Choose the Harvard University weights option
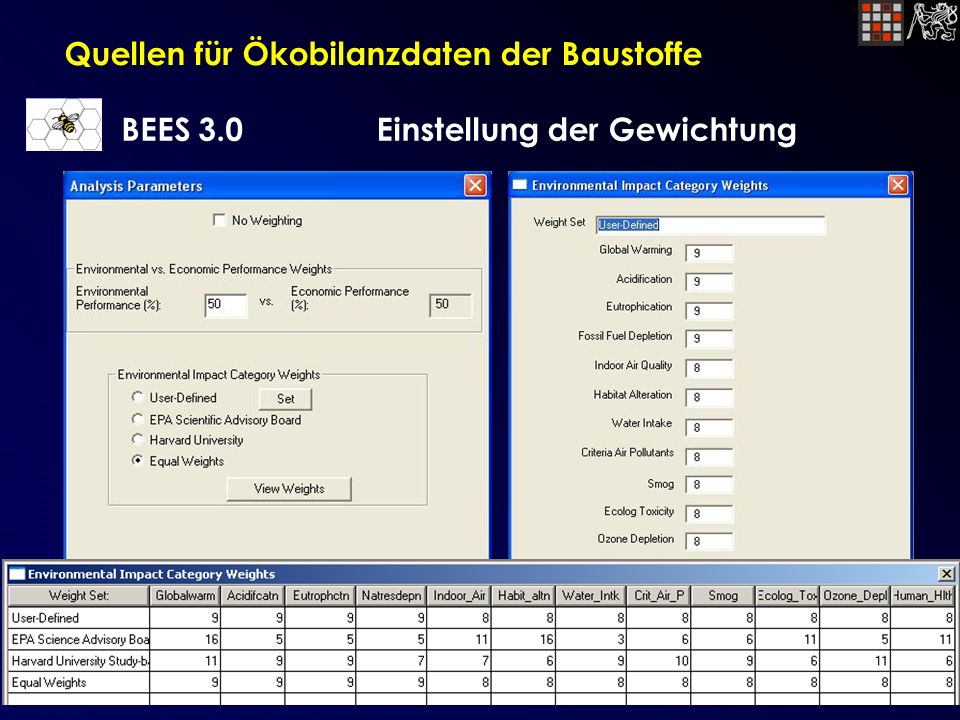The image size is (960, 720). click(138, 439)
